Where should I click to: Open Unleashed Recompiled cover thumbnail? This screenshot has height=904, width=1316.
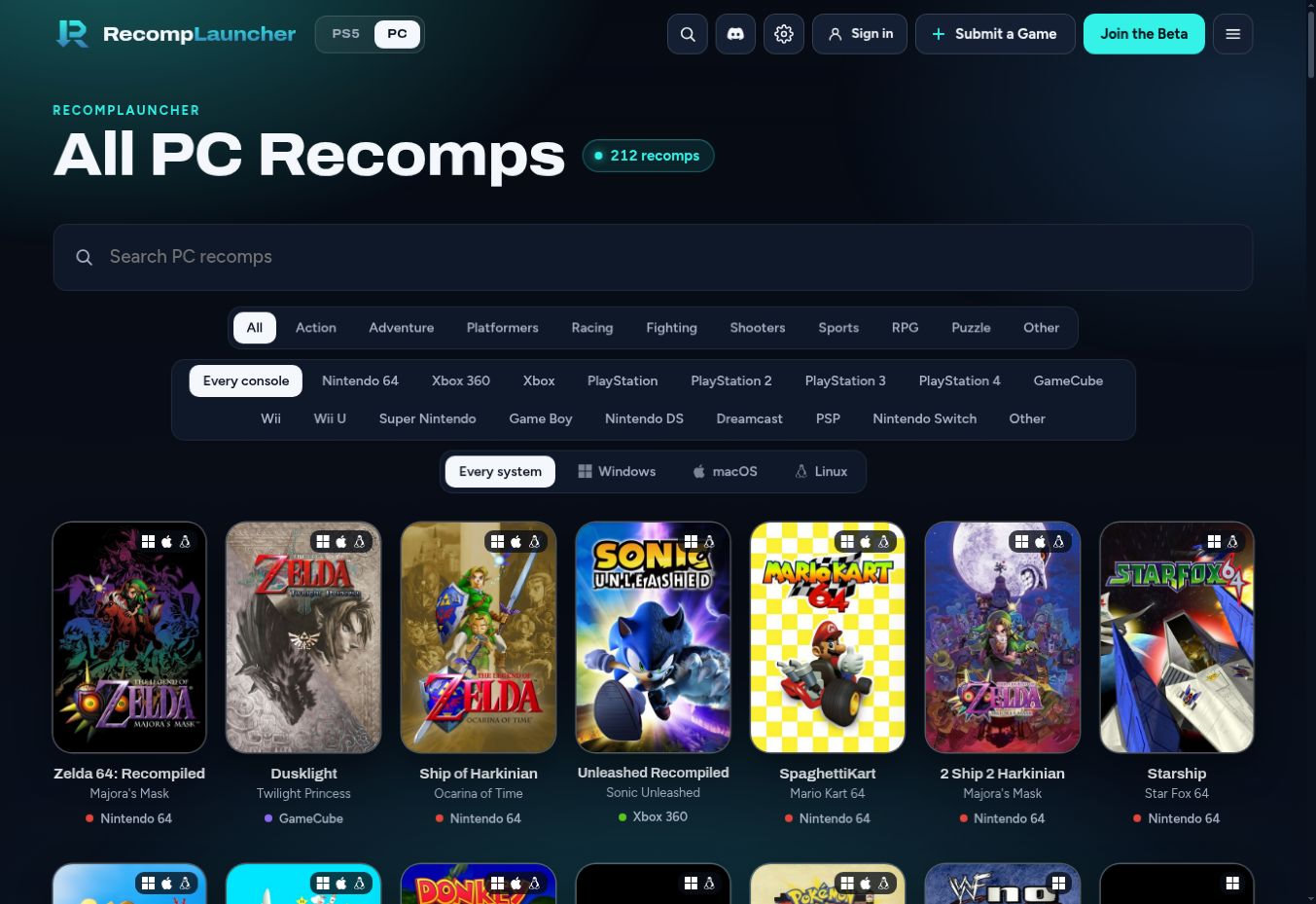[653, 637]
